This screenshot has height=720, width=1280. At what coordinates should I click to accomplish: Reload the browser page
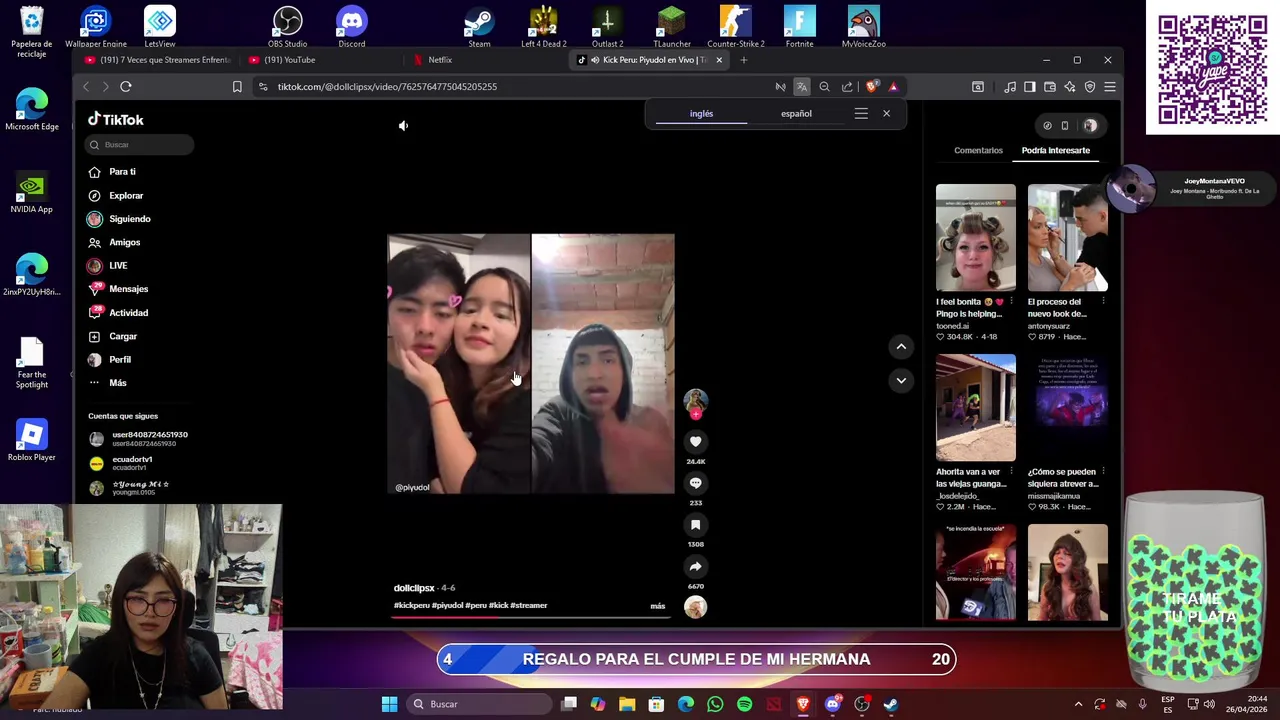[x=126, y=87]
